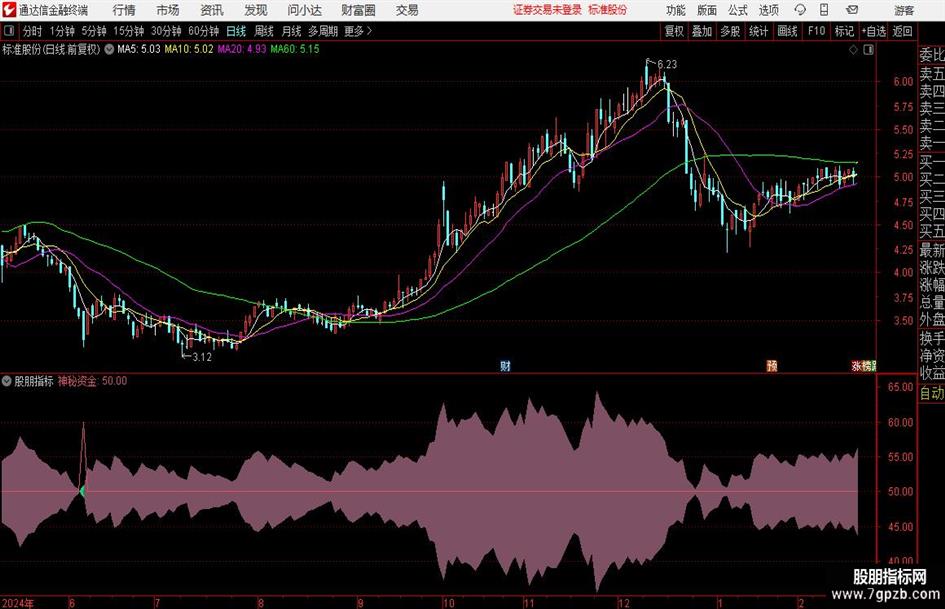Open the 财富圈 menu
The height and width of the screenshot is (609, 945).
(358, 10)
